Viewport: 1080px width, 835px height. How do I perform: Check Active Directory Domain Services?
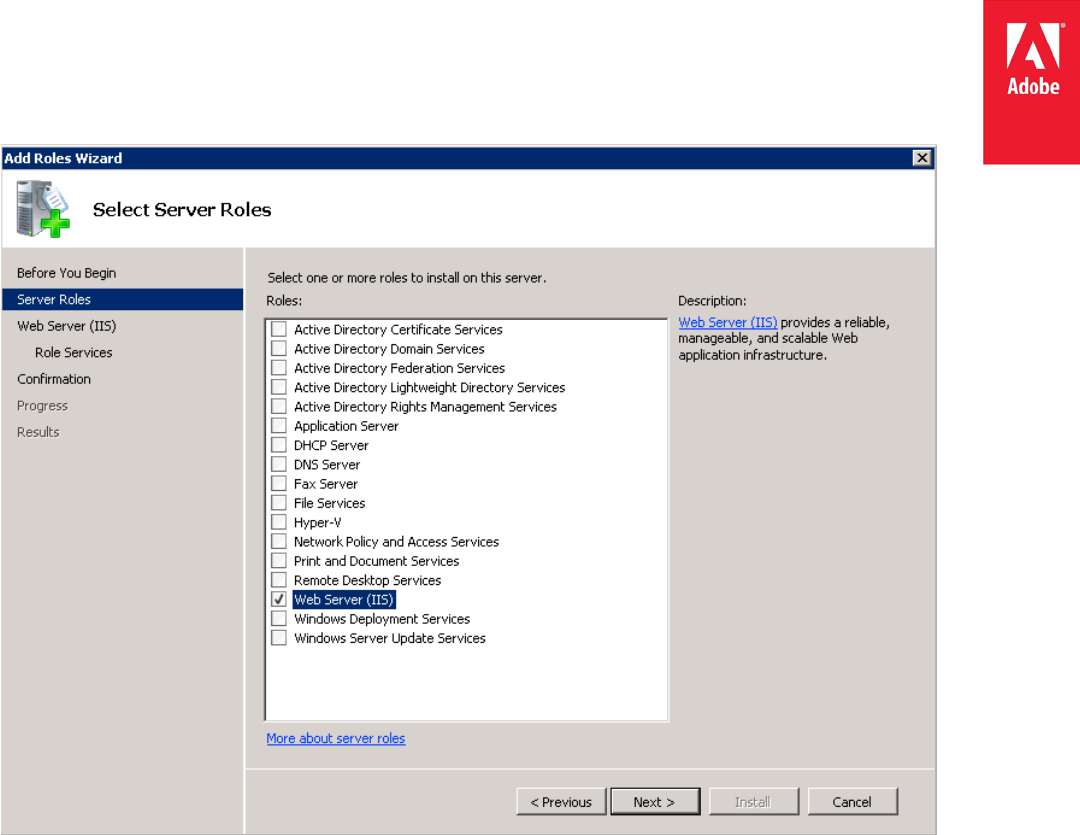279,348
